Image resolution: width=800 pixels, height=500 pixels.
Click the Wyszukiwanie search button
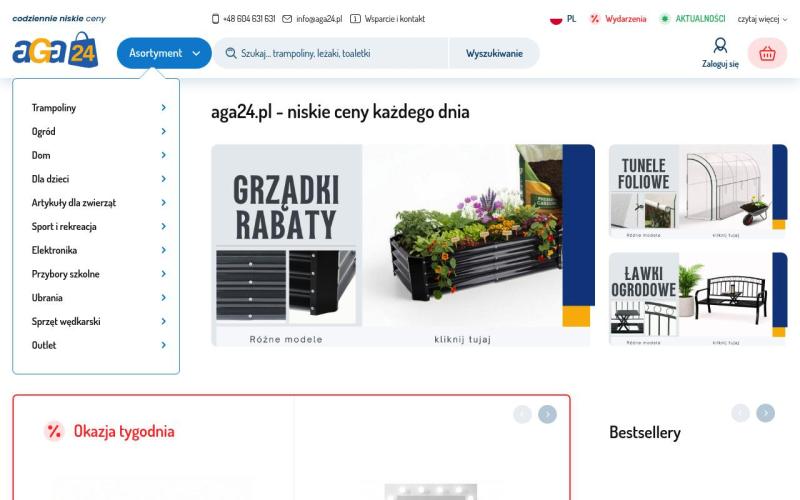point(494,53)
